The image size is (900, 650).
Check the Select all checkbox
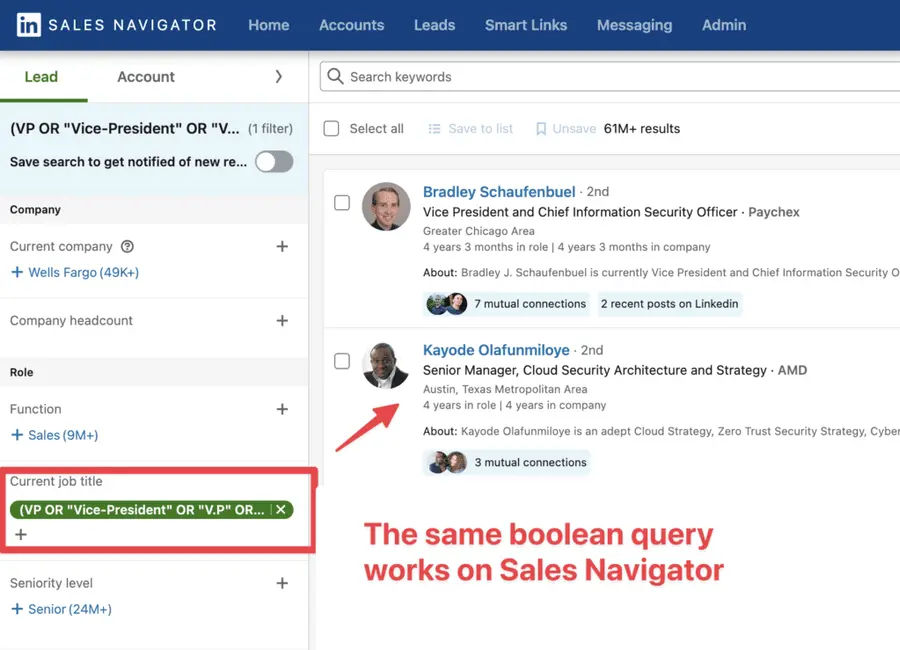[331, 128]
